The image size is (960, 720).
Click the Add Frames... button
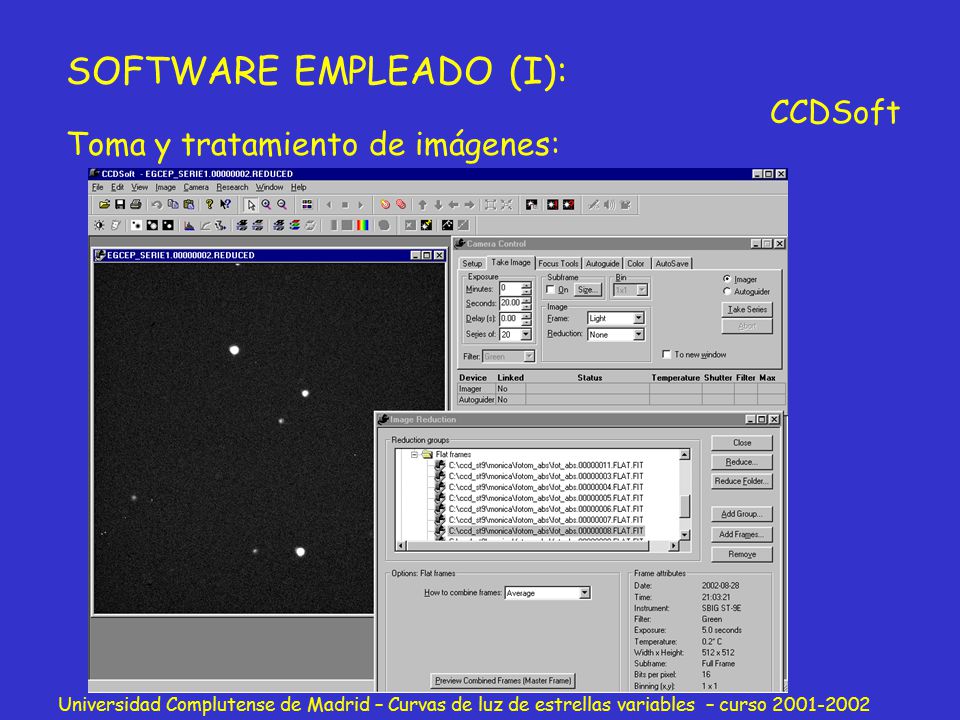click(x=741, y=534)
